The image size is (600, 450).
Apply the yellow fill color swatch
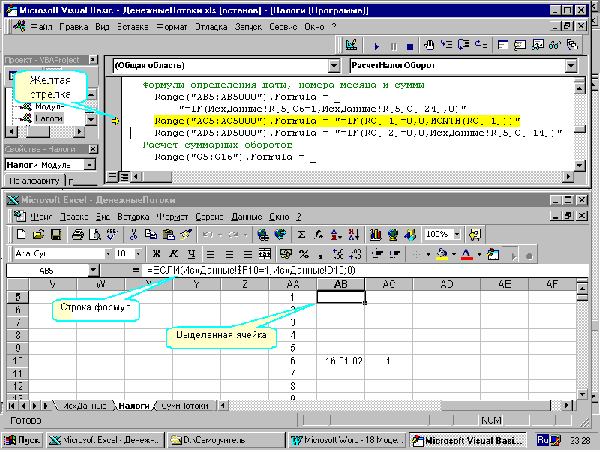pyautogui.click(x=443, y=254)
